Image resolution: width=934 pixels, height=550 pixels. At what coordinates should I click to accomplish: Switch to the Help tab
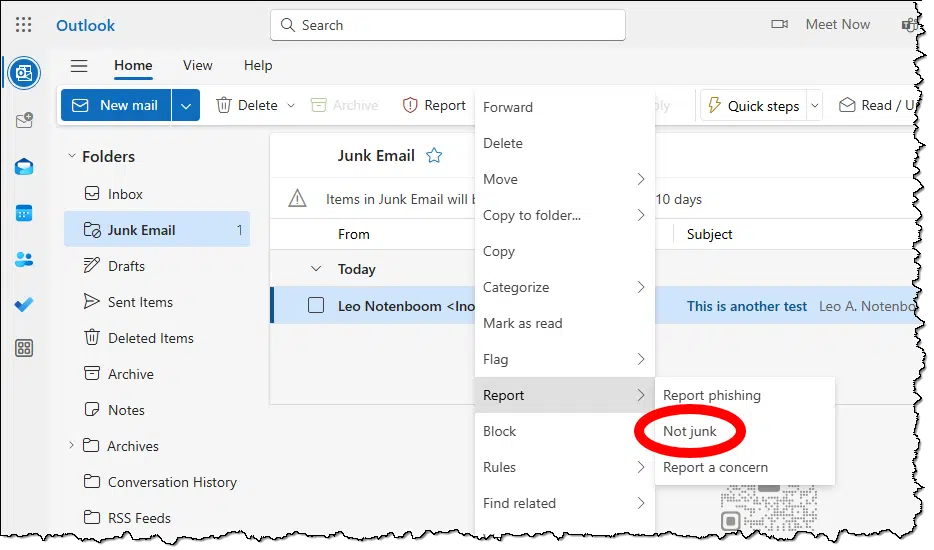click(x=258, y=66)
